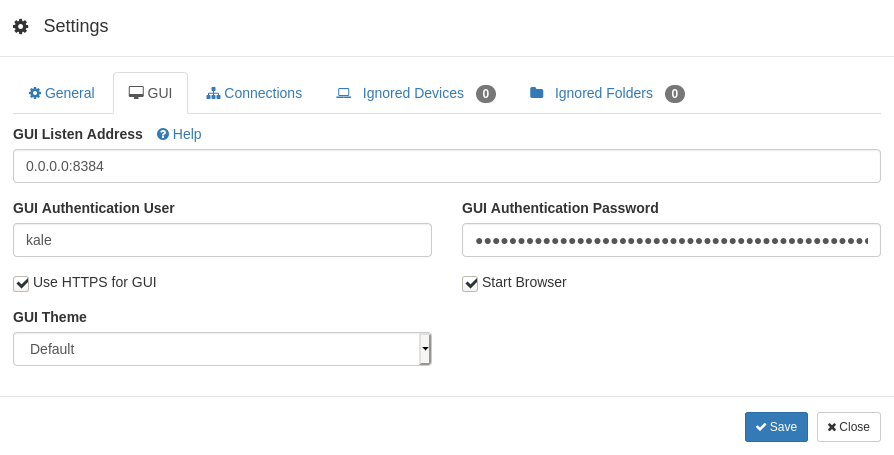Click the cog icon on General tab
The width and height of the screenshot is (894, 455).
tap(35, 93)
